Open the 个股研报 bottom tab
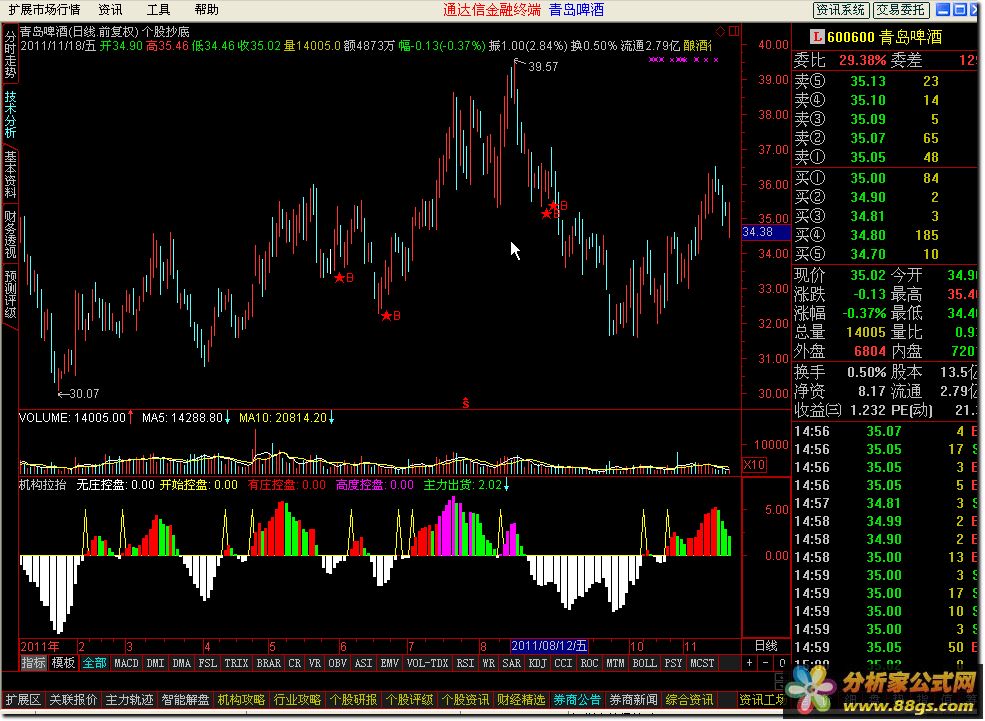This screenshot has width=985, height=721. tap(353, 700)
